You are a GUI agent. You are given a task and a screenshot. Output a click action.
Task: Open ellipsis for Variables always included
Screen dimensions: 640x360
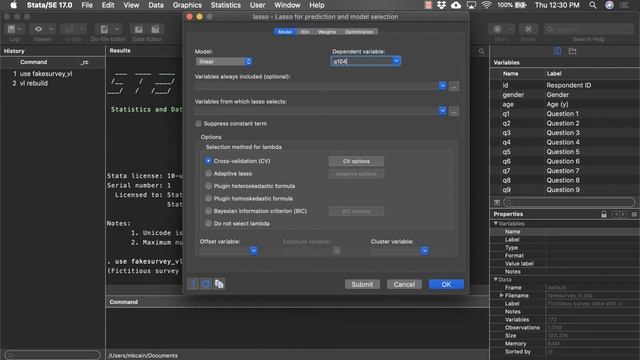coord(454,86)
